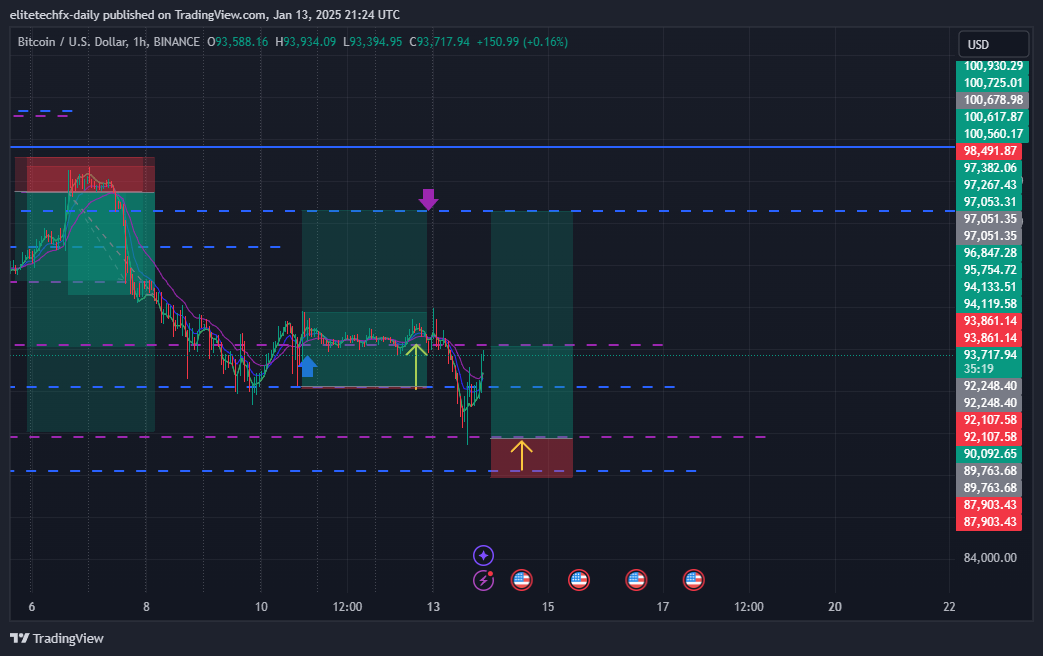Select the purple down arrow drawing
The height and width of the screenshot is (656, 1043).
428,200
